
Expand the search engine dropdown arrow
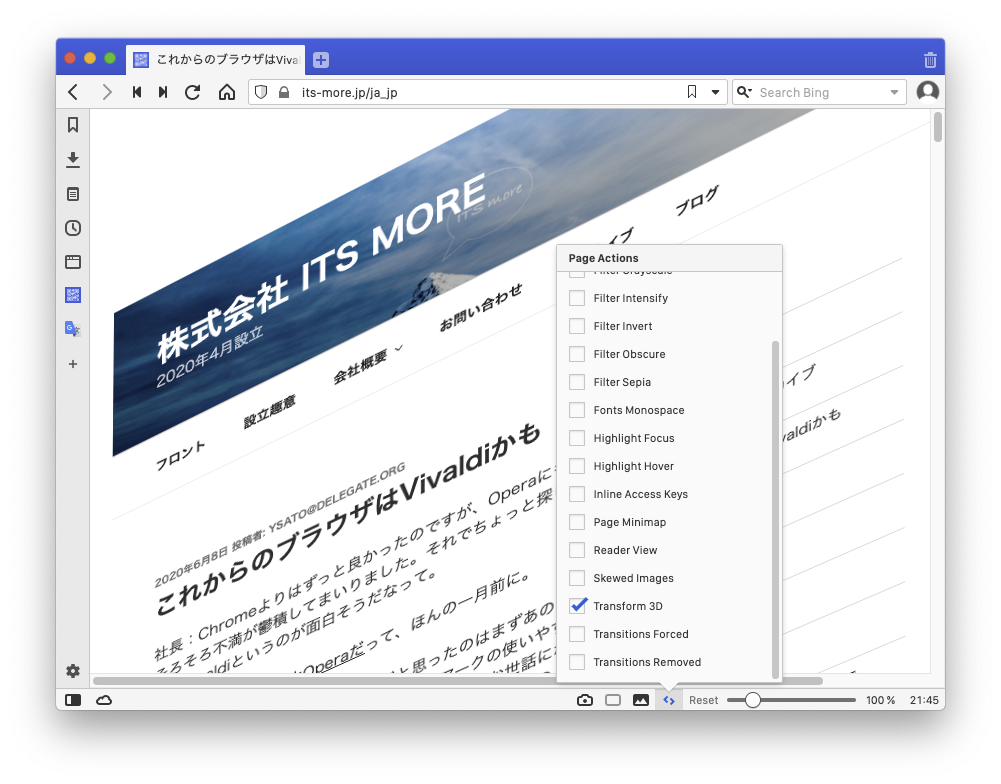point(894,93)
